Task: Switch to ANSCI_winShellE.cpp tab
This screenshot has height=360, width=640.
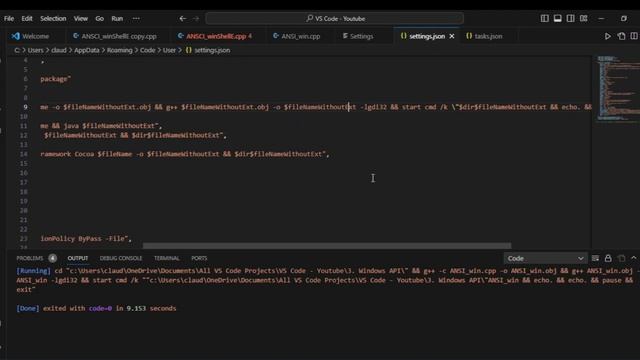Action: click(215, 36)
